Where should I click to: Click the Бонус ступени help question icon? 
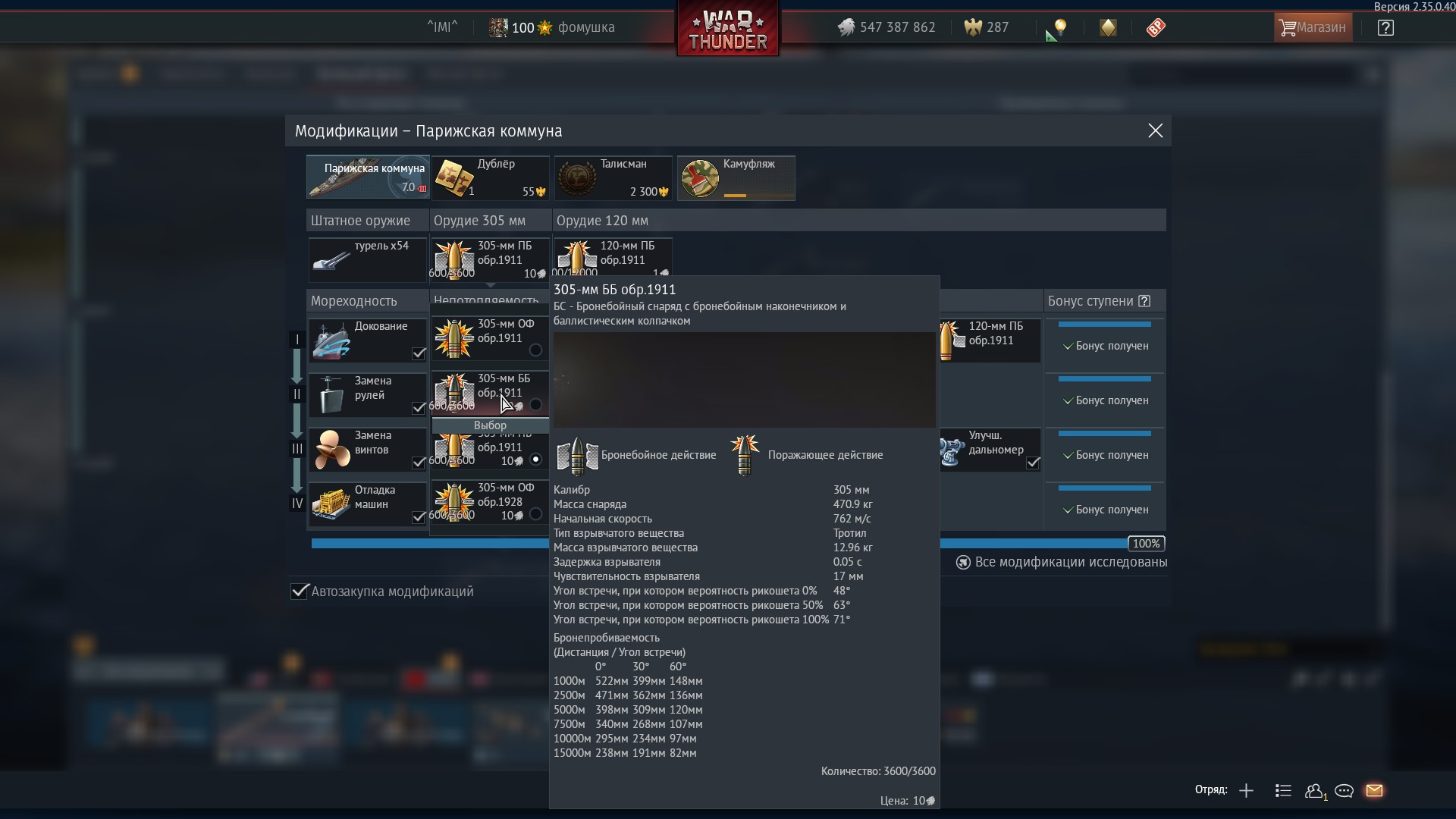1144,301
